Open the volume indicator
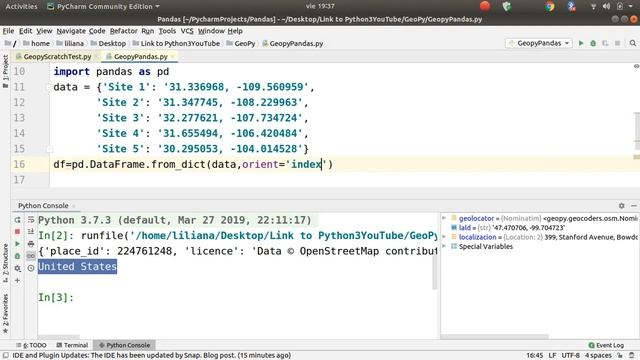This screenshot has width=640, height=360. click(x=607, y=6)
